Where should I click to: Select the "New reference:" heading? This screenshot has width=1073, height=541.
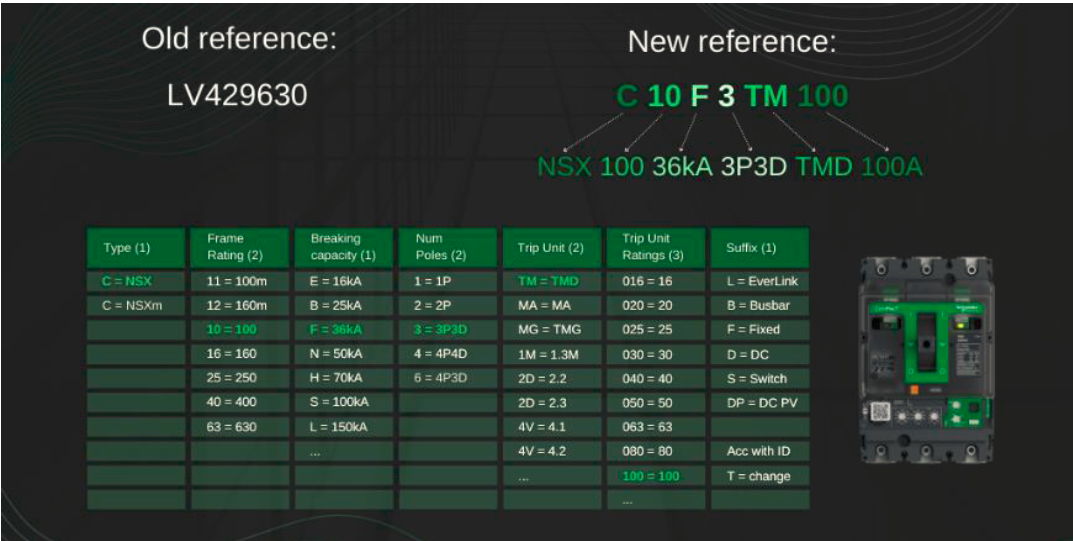(732, 42)
